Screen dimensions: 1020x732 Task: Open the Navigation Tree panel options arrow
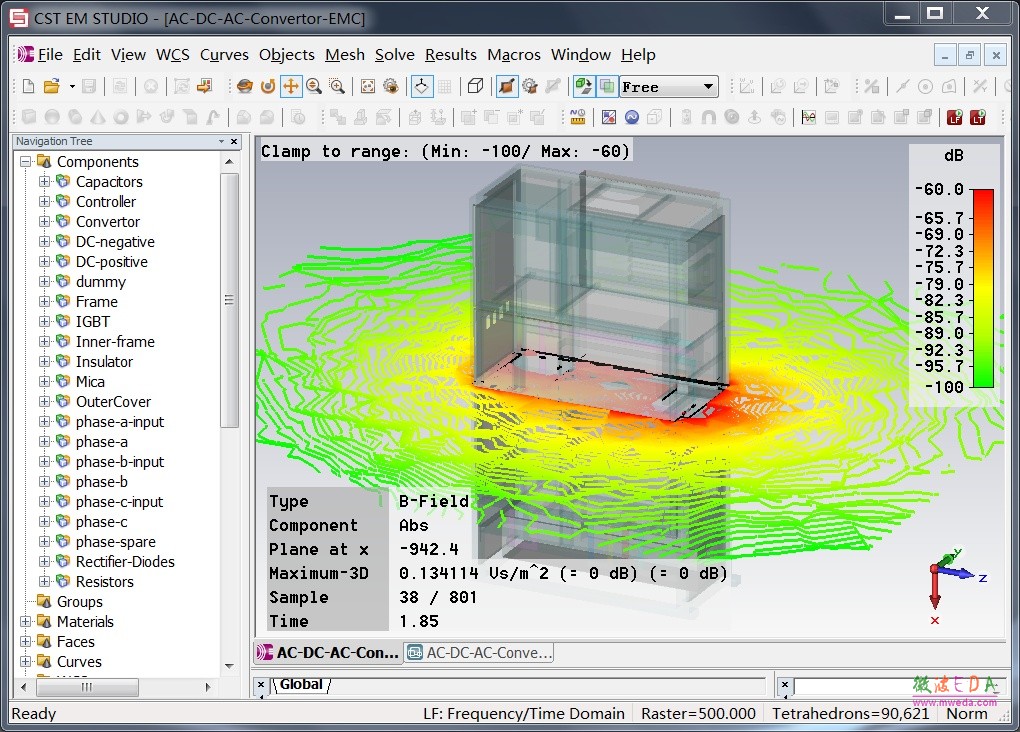221,141
